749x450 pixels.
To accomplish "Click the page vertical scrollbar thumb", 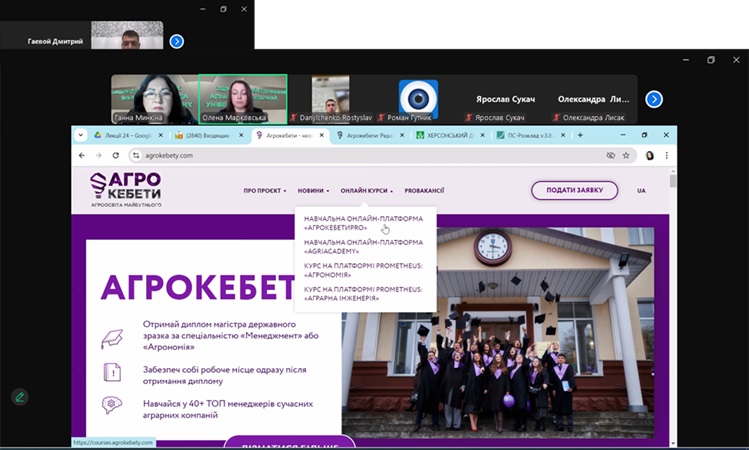I will point(673,182).
